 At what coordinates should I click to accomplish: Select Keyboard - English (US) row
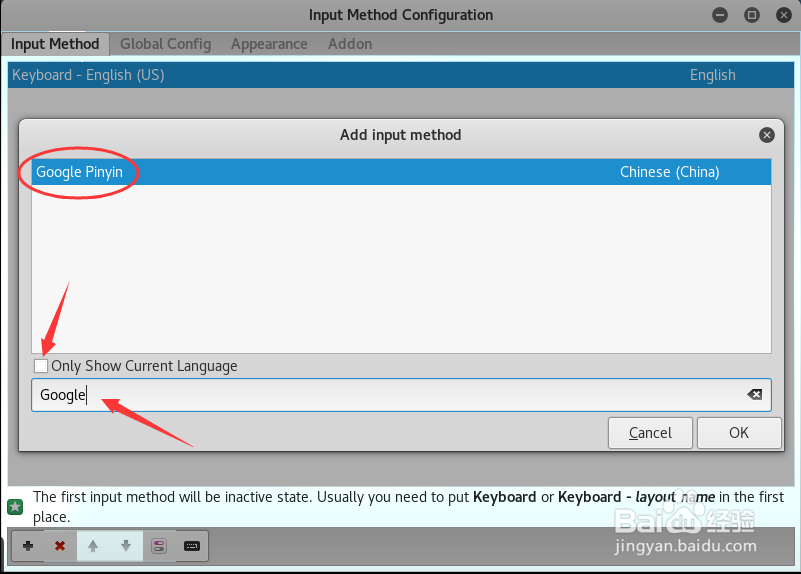(x=402, y=75)
